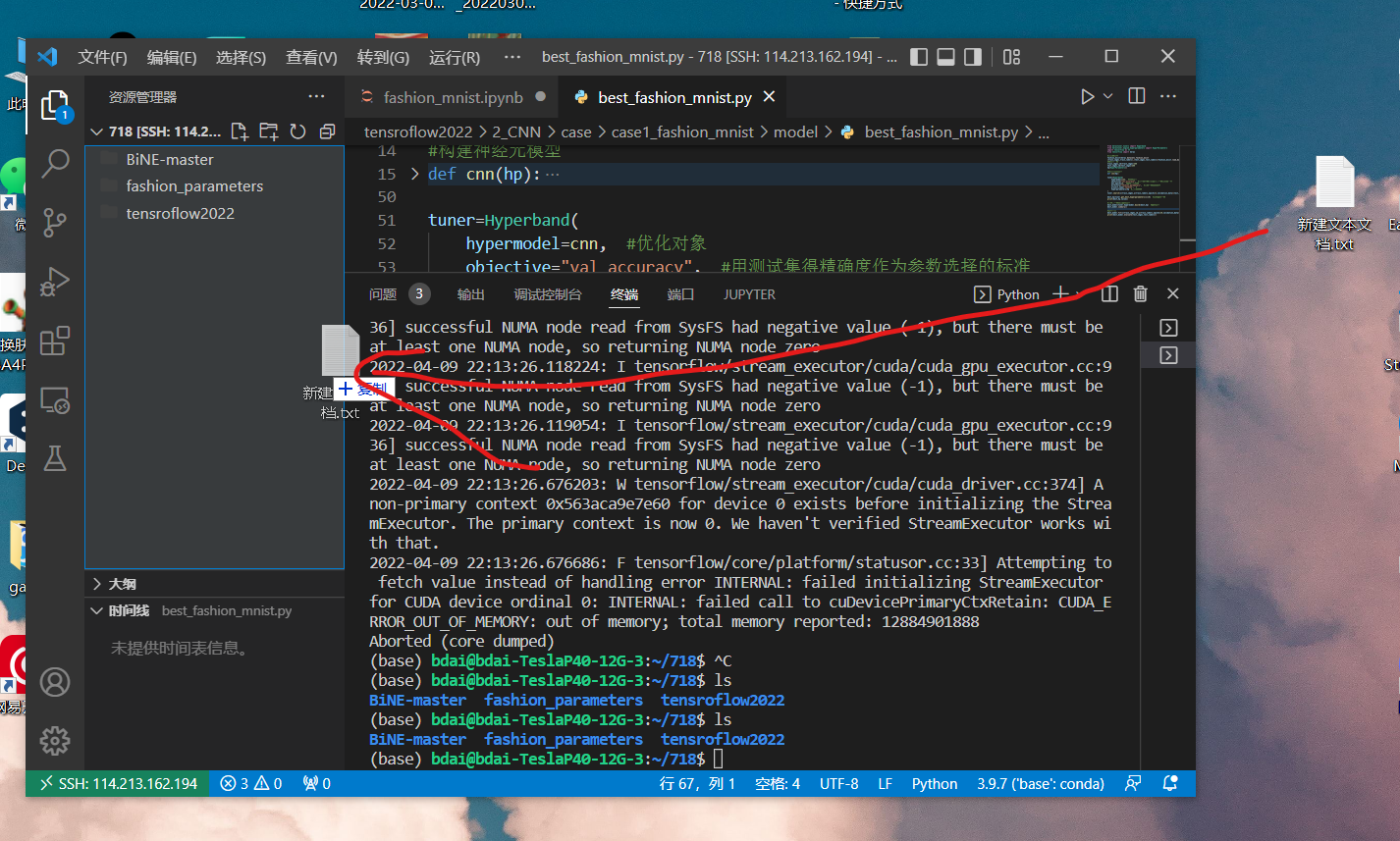Open the Testing flask view
This screenshot has height=841, width=1400.
click(x=55, y=458)
